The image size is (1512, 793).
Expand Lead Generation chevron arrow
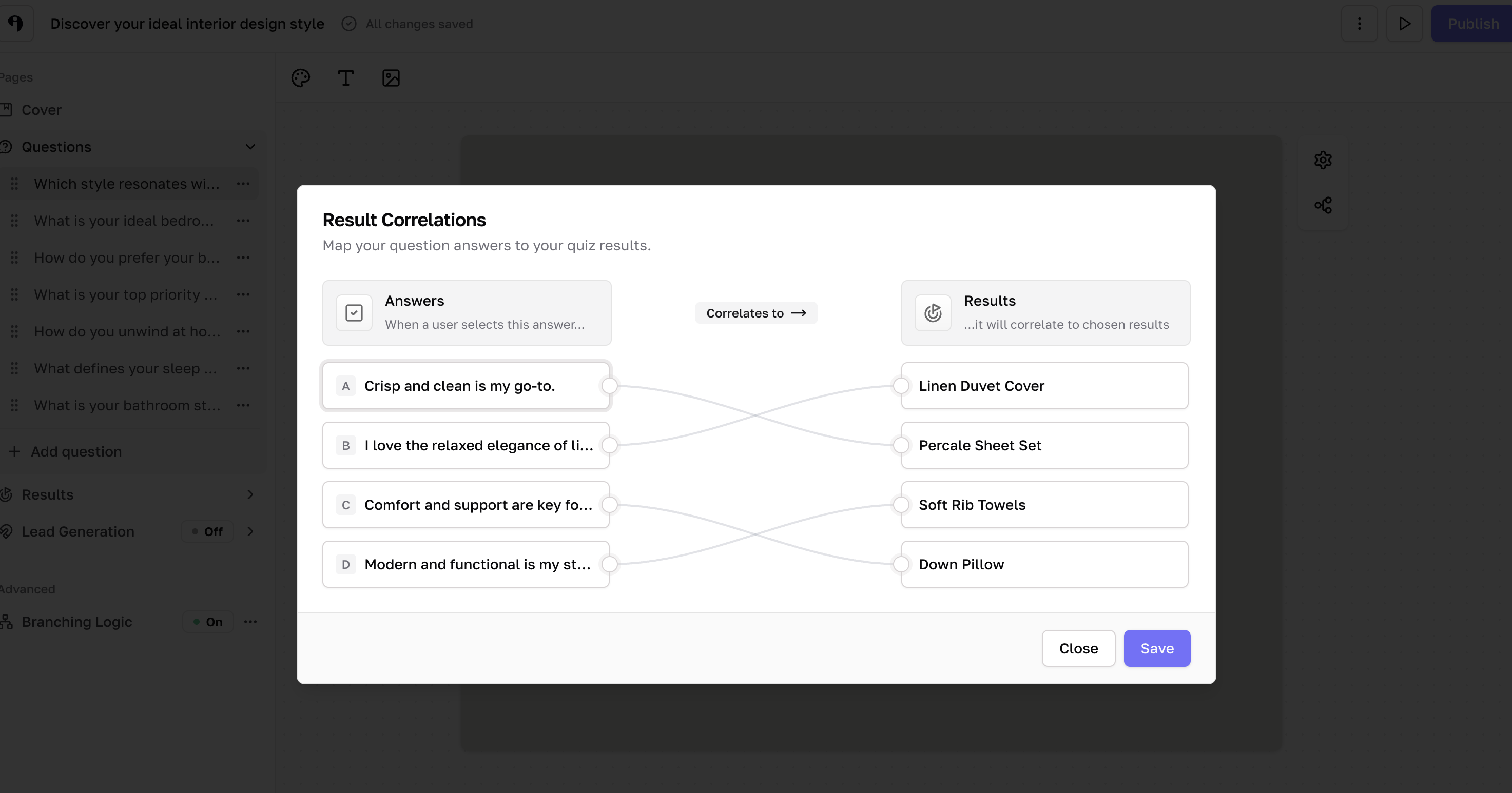pos(250,531)
